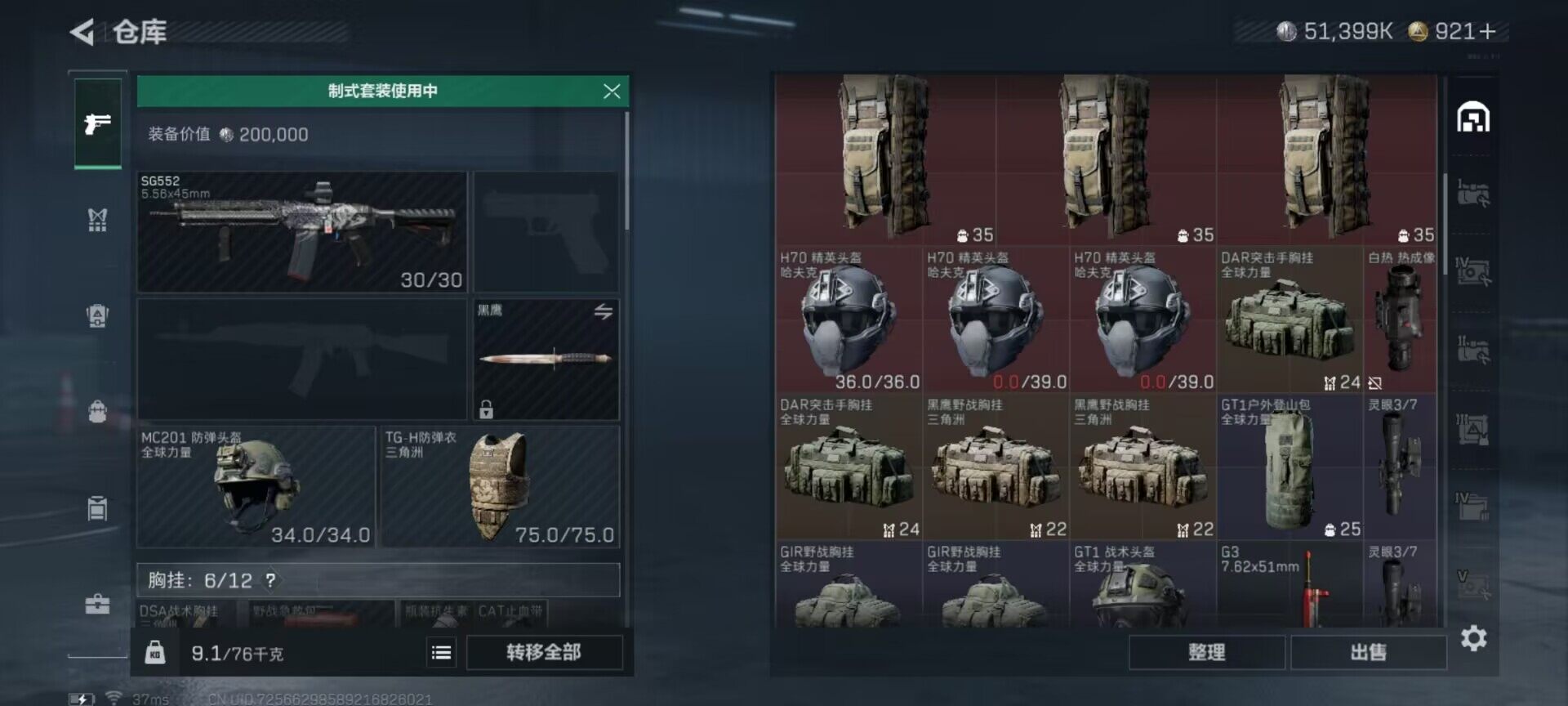Screen dimensions: 1568x706
Task: Toggle list view icon next to 转移全部
Action: click(x=441, y=652)
